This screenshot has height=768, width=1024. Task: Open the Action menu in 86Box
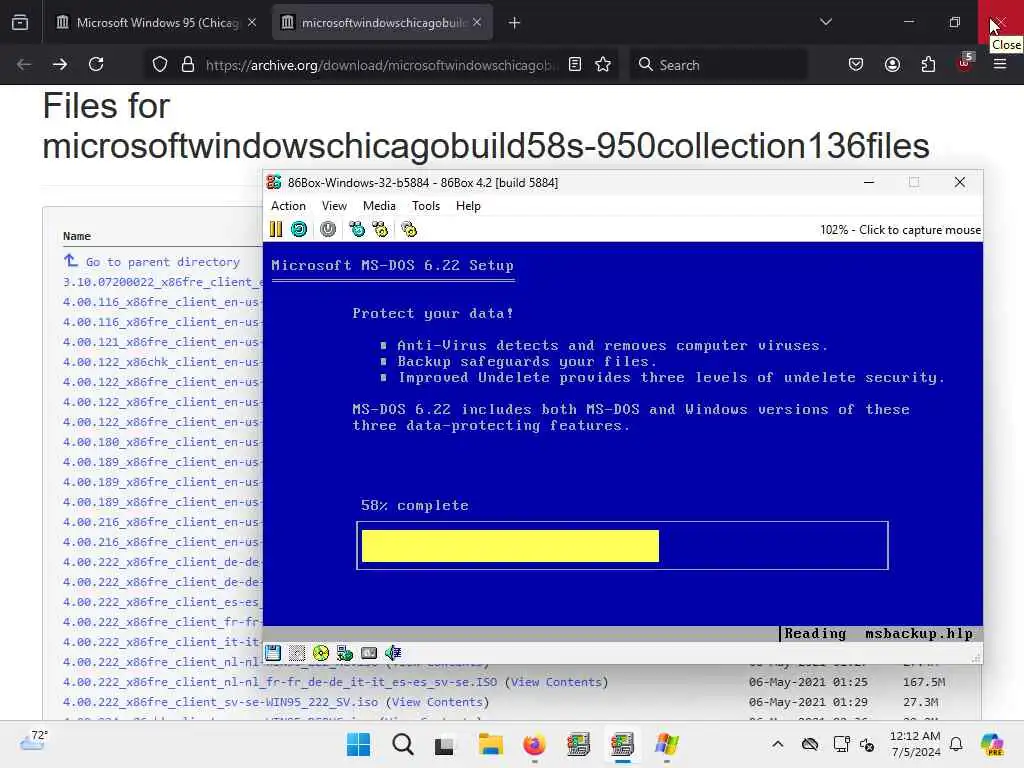pos(288,206)
